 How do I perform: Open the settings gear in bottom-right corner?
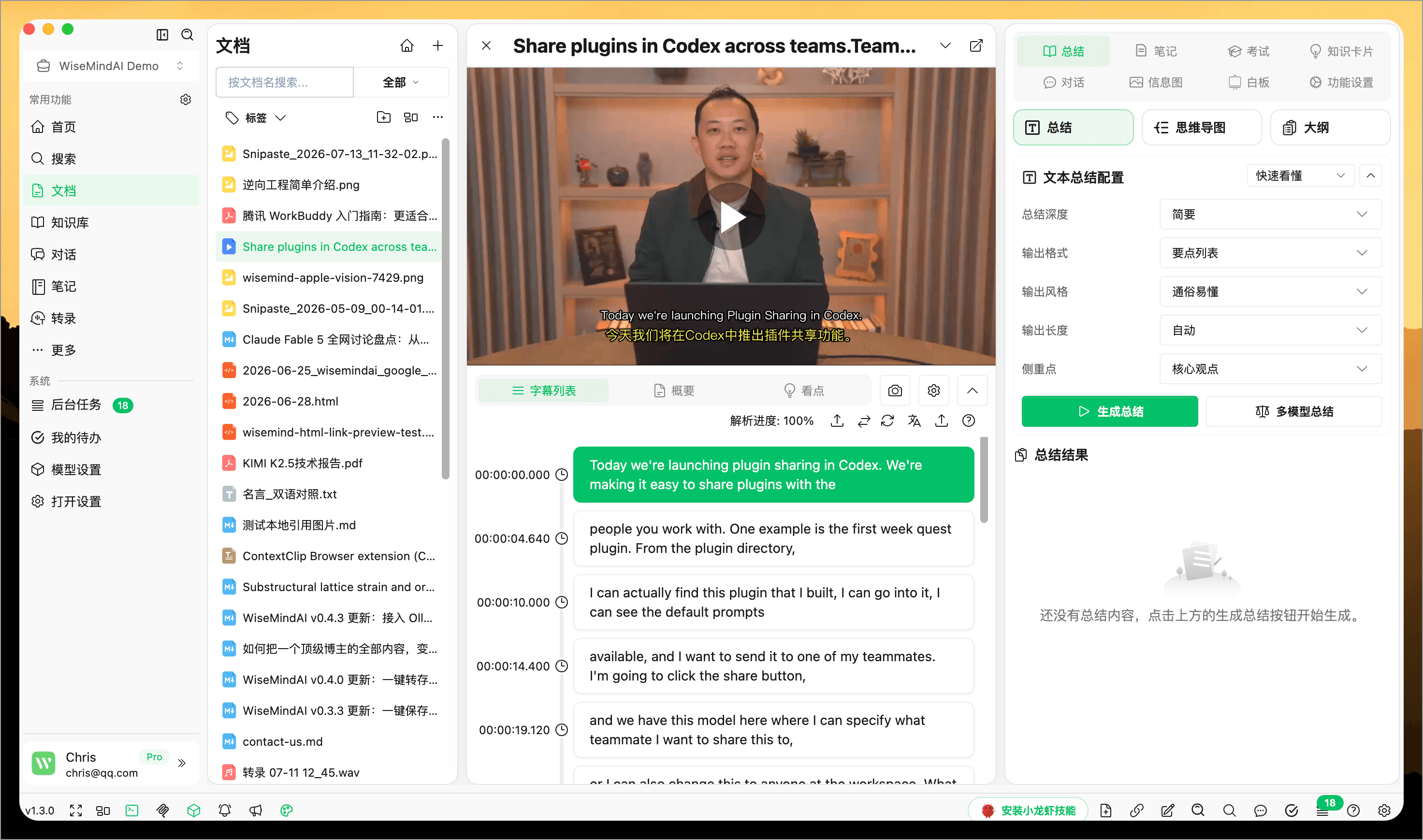[1384, 811]
